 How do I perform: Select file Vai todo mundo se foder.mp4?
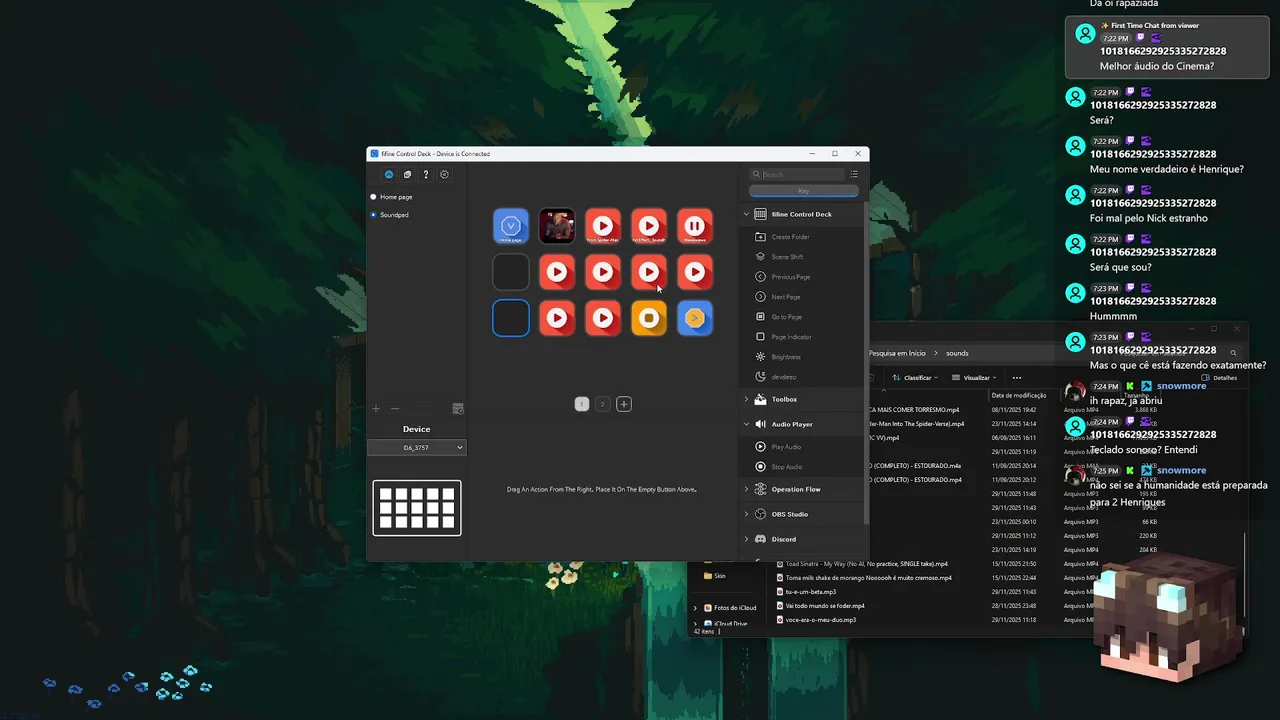822,606
